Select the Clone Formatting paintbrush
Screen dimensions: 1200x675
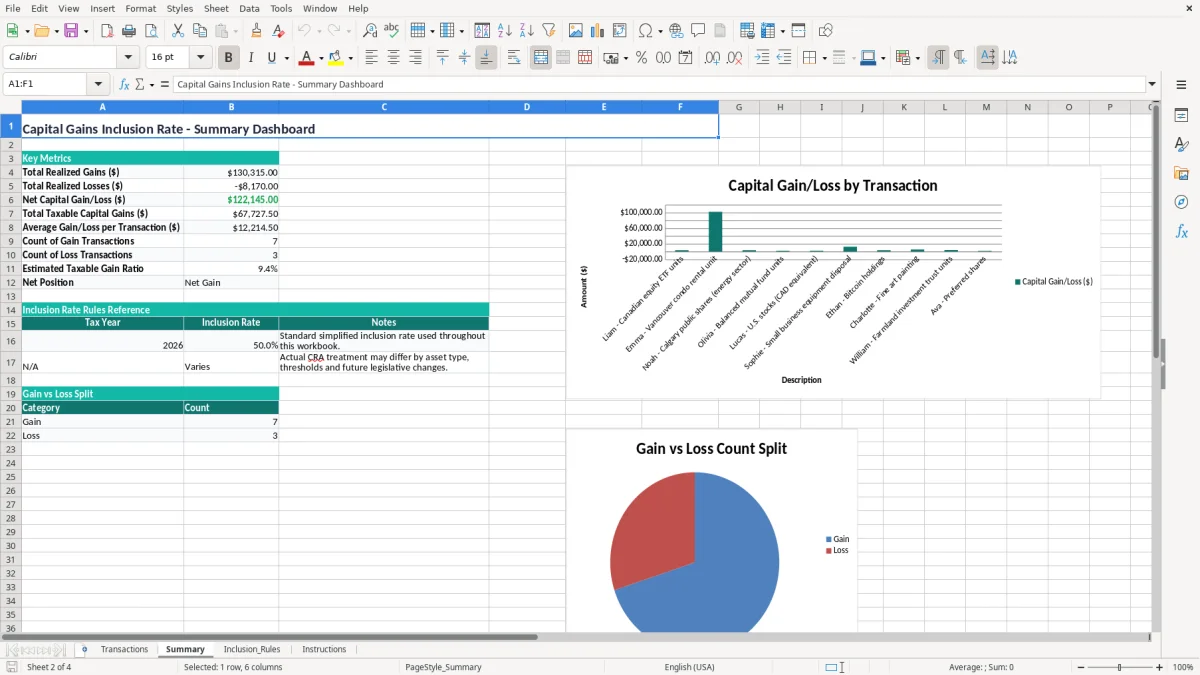257,31
